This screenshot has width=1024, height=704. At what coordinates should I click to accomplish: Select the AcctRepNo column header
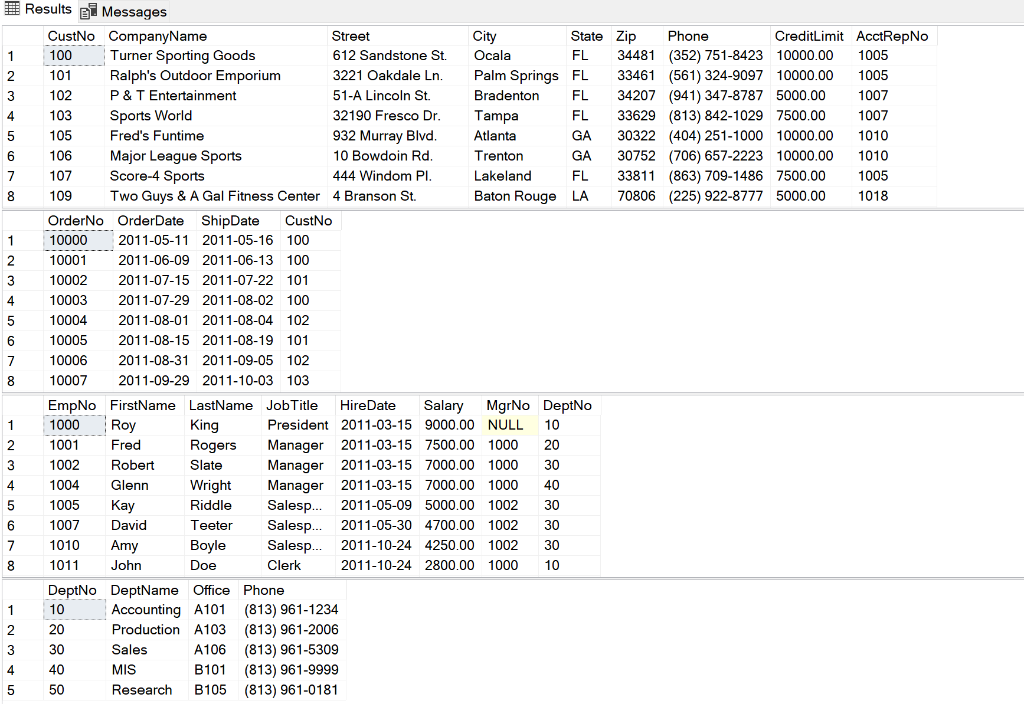pos(894,36)
